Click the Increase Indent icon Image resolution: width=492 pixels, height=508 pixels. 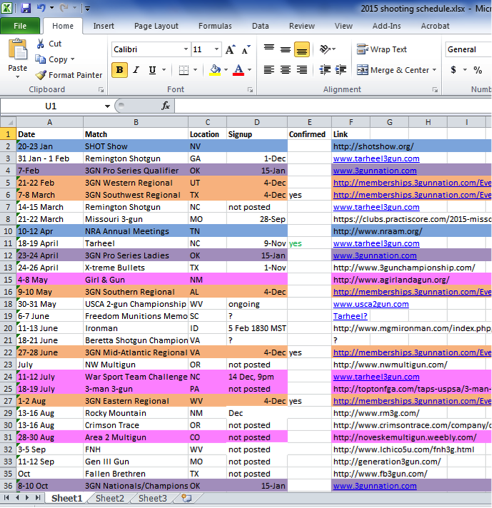pos(341,70)
